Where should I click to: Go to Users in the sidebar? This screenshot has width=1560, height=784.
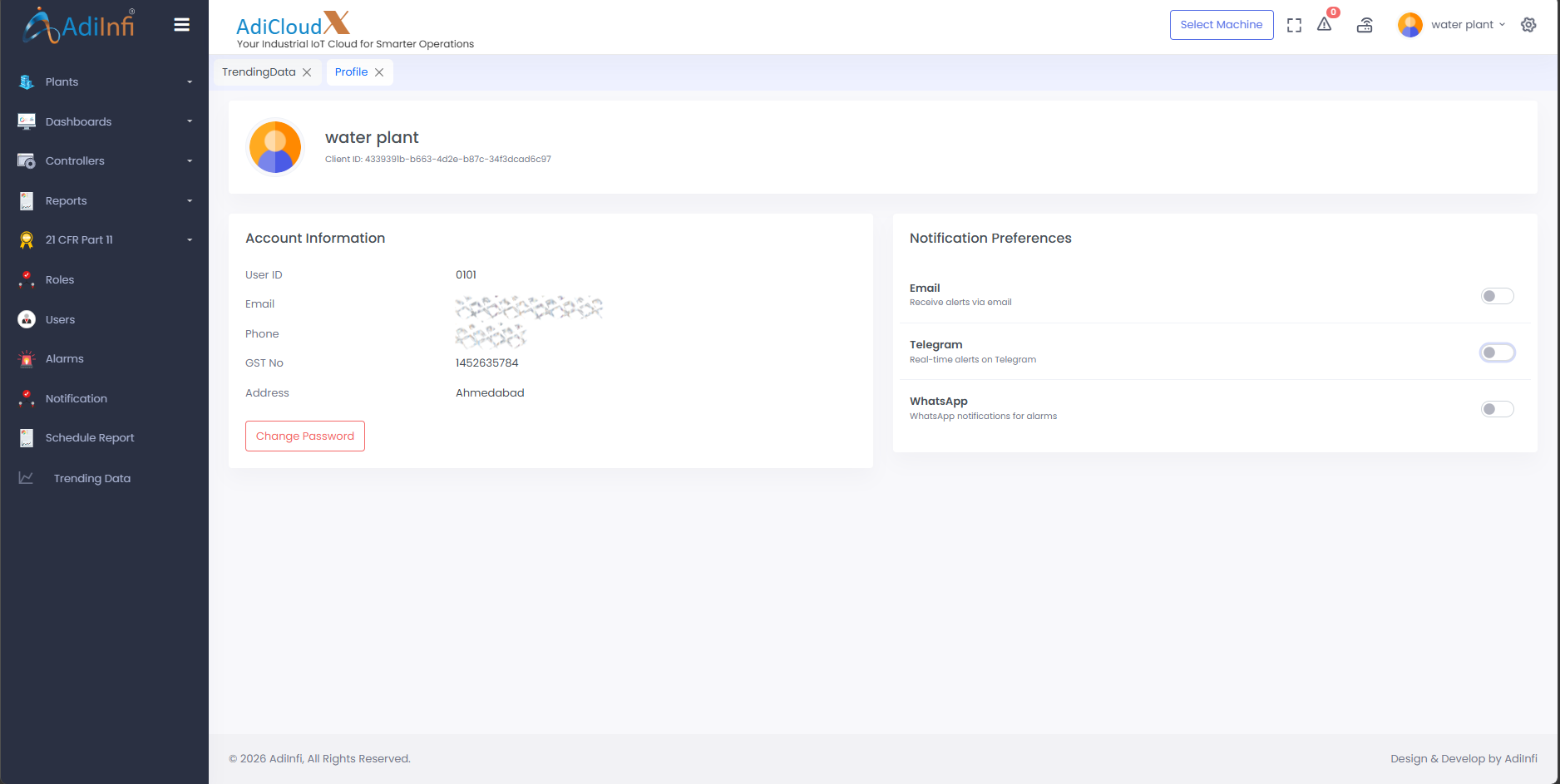point(60,319)
